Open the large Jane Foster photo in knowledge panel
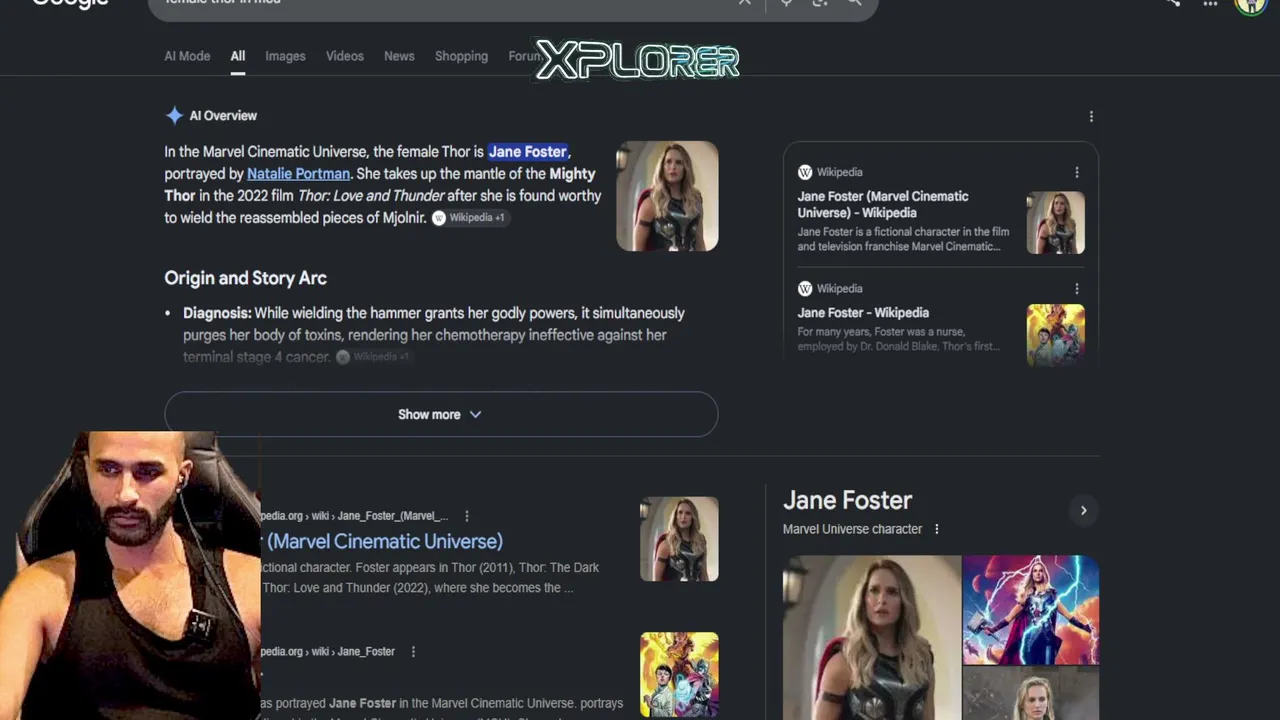This screenshot has height=720, width=1280. point(872,638)
